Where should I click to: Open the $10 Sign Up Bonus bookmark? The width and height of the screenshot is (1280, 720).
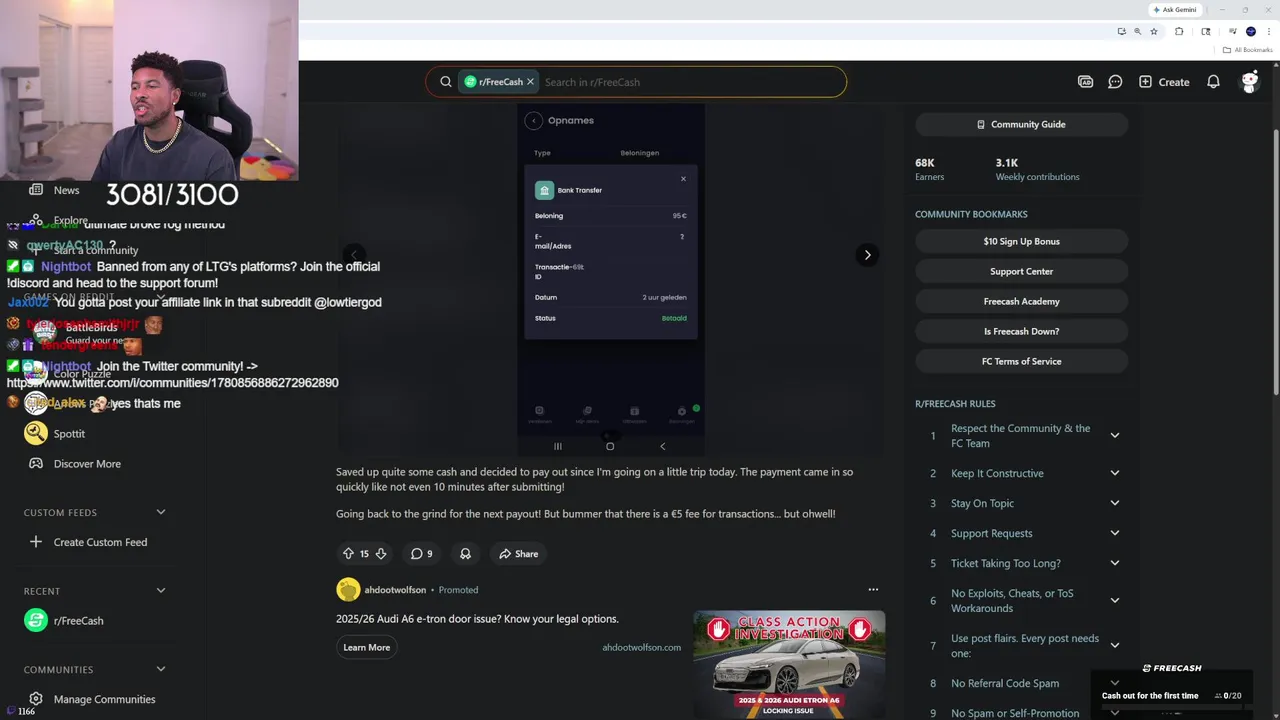[x=1021, y=241]
